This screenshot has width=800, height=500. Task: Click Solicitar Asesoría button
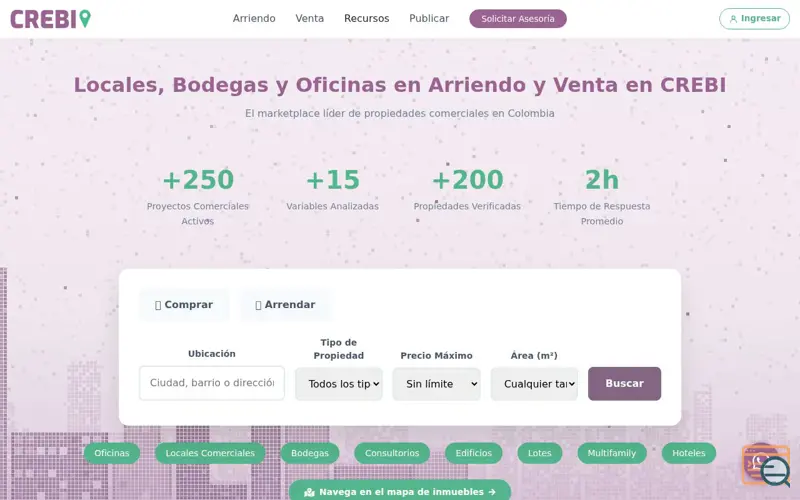pos(518,19)
